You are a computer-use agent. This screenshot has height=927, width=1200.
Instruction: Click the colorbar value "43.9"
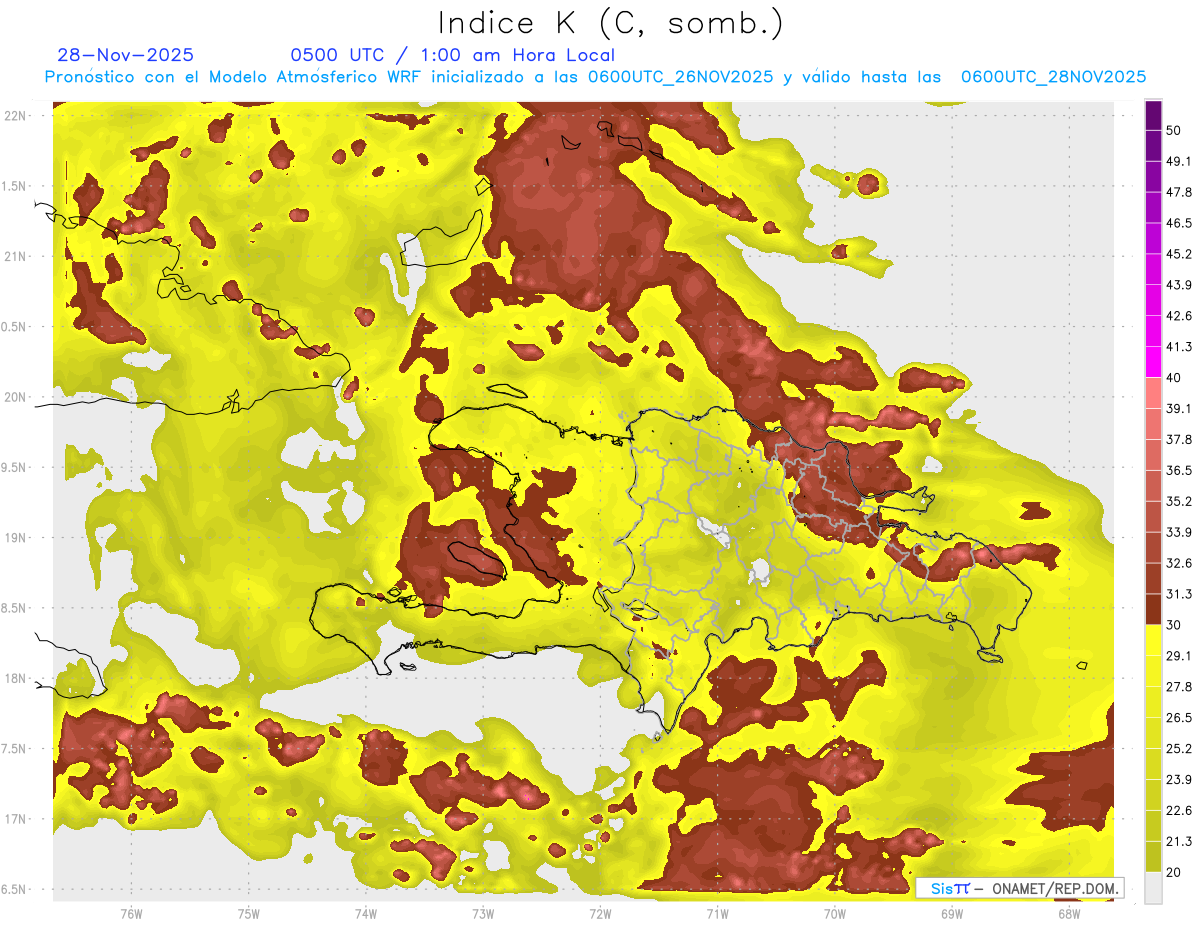[1179, 285]
